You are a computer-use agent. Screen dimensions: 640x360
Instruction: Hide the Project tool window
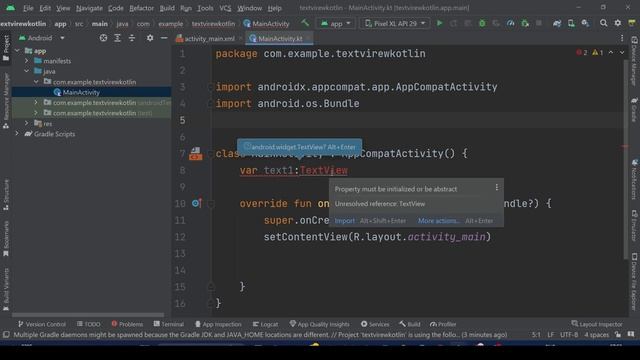(x=164, y=38)
